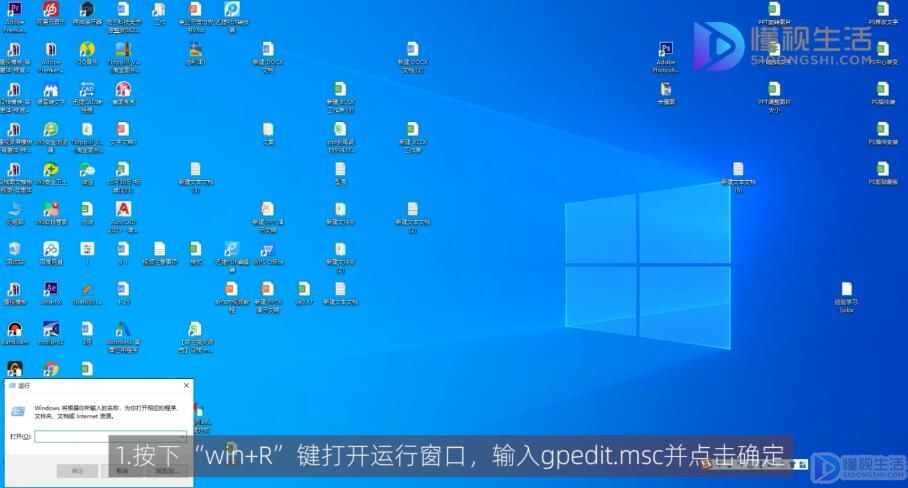Open the After Effects Ae shortcut

[x=51, y=289]
